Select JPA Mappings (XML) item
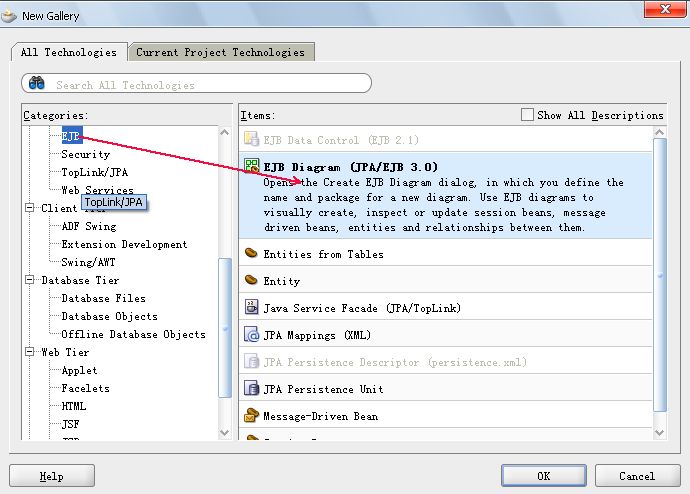690x494 pixels. (x=445, y=334)
